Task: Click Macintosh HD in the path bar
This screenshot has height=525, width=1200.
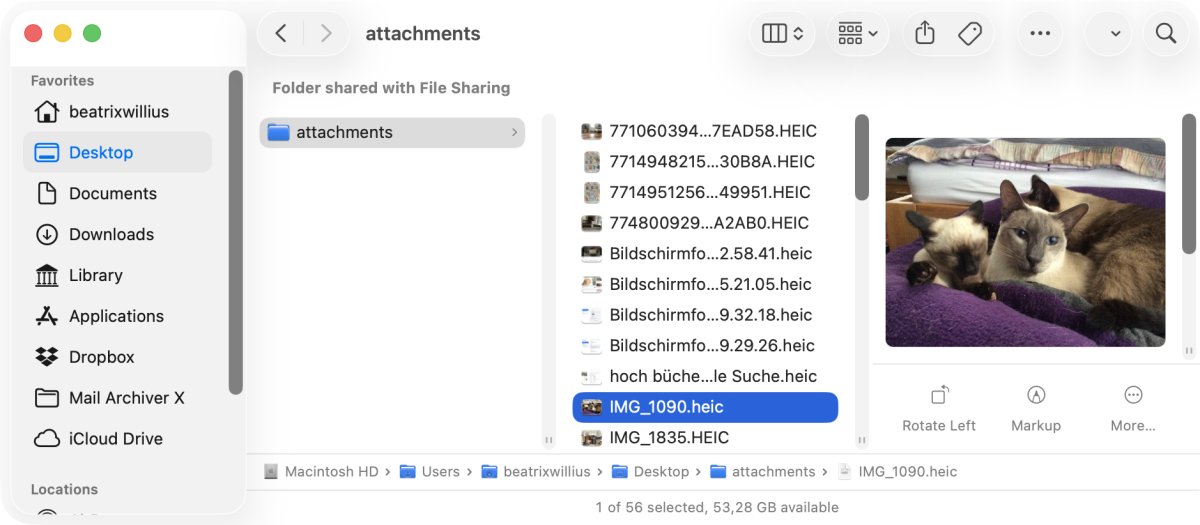Action: pos(321,471)
